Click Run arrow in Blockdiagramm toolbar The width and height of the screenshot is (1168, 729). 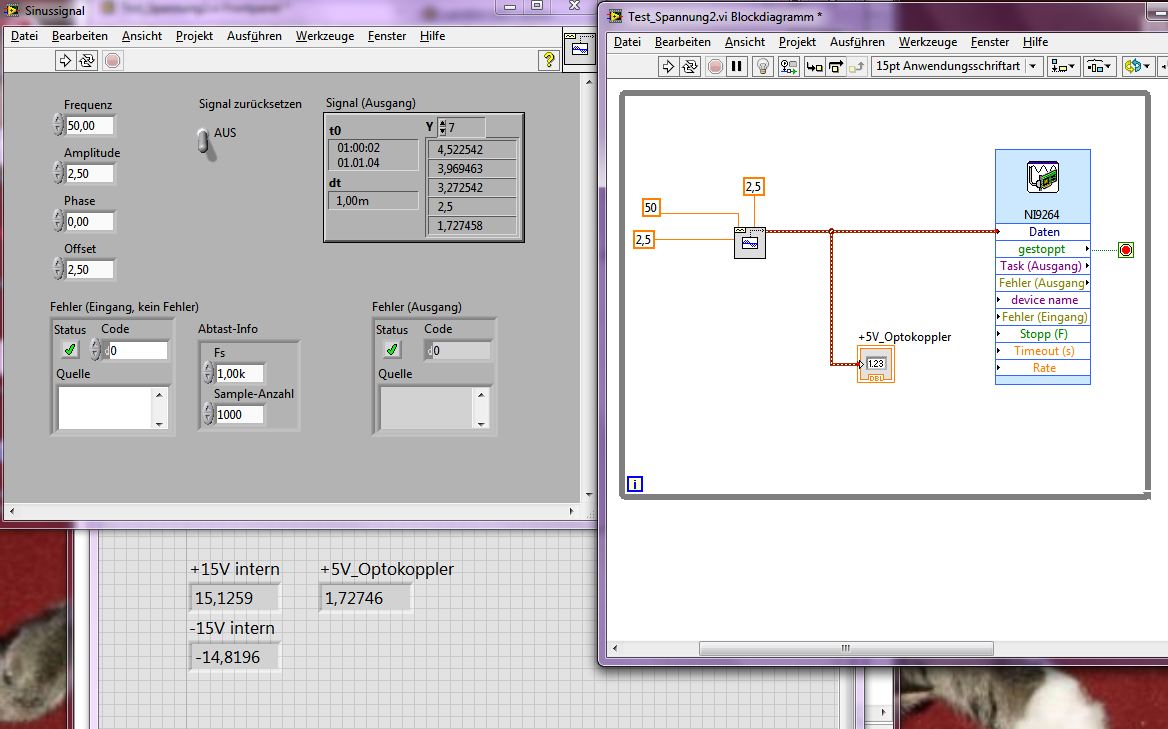pos(668,67)
